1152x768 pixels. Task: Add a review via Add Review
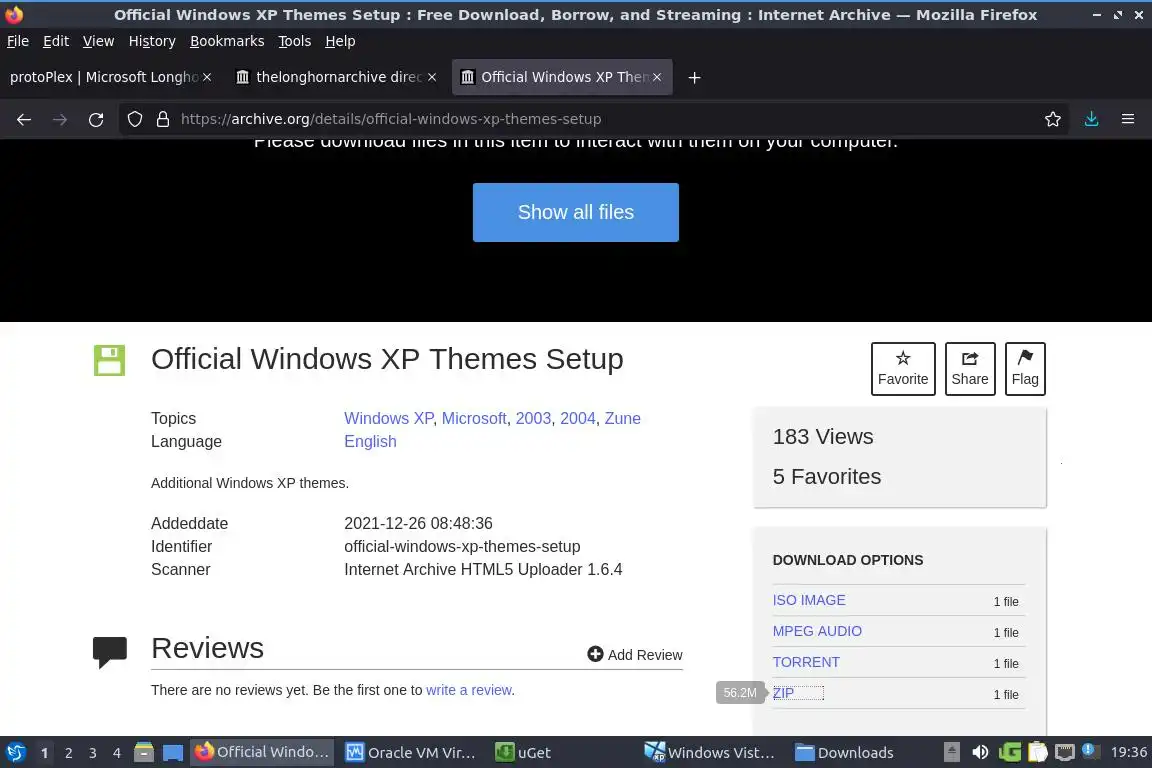(x=635, y=654)
